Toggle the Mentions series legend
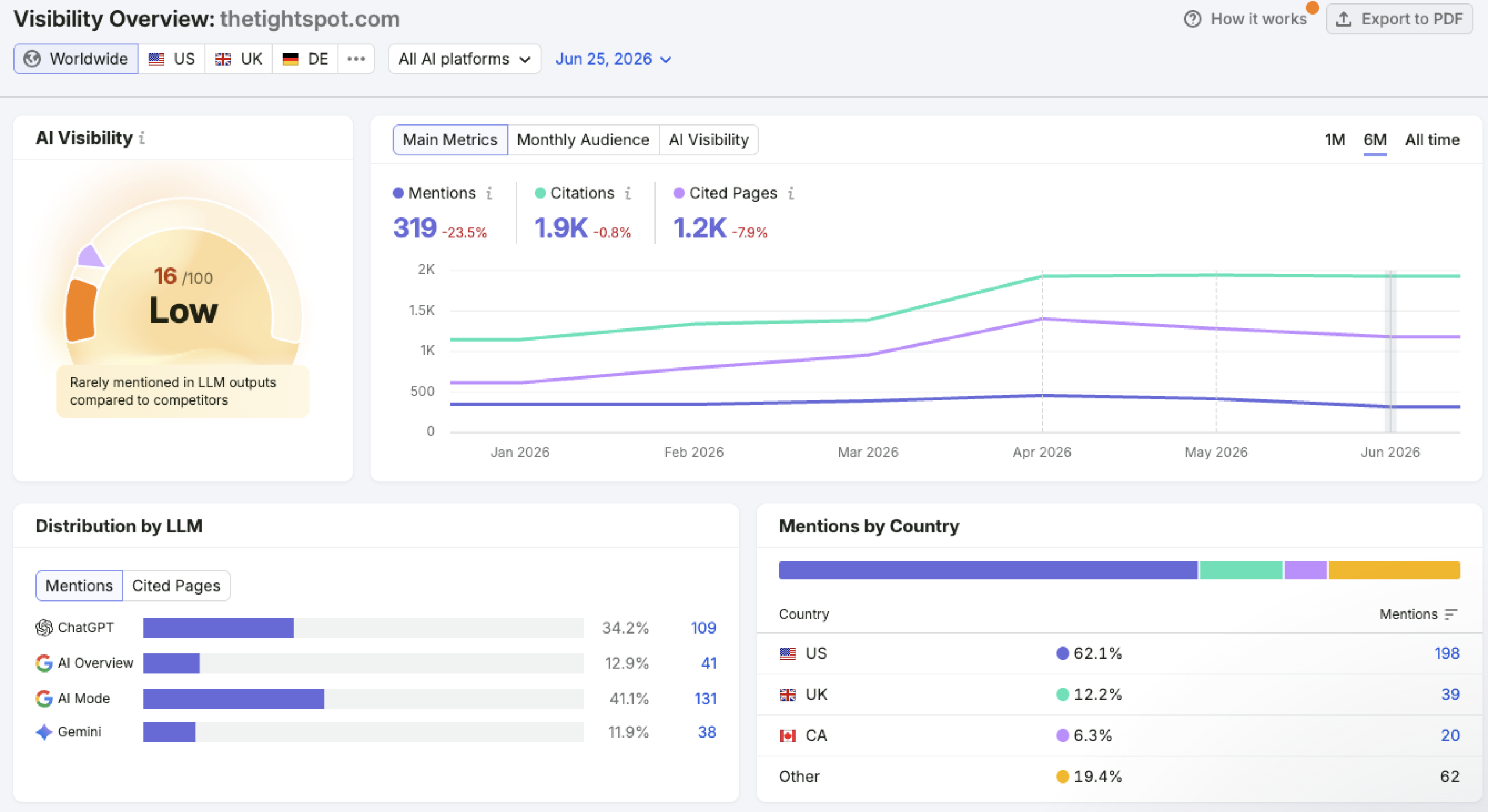Screen dimensions: 1488x812 click(x=434, y=193)
